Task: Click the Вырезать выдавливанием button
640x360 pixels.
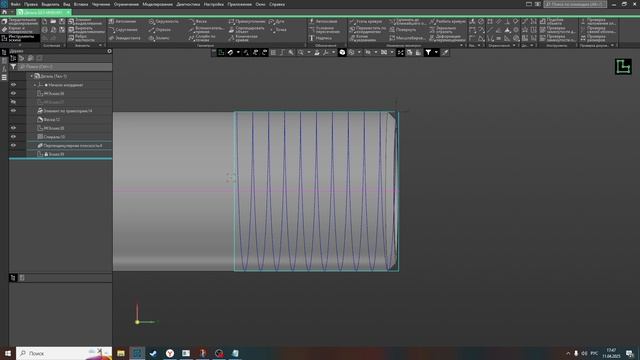Action: [x=86, y=30]
